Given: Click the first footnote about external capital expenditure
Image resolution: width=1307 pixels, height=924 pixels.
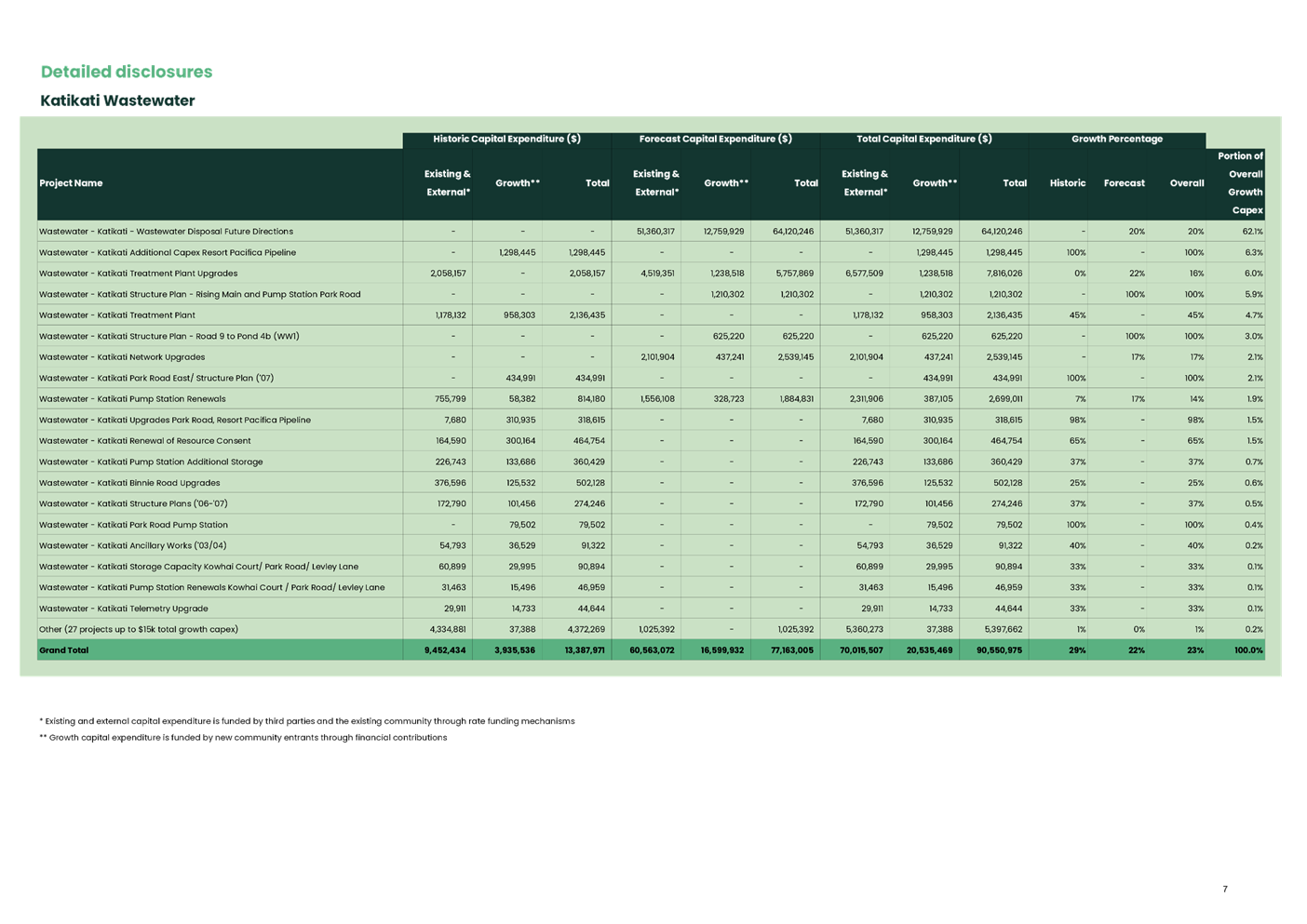Looking at the screenshot, I should pyautogui.click(x=306, y=720).
